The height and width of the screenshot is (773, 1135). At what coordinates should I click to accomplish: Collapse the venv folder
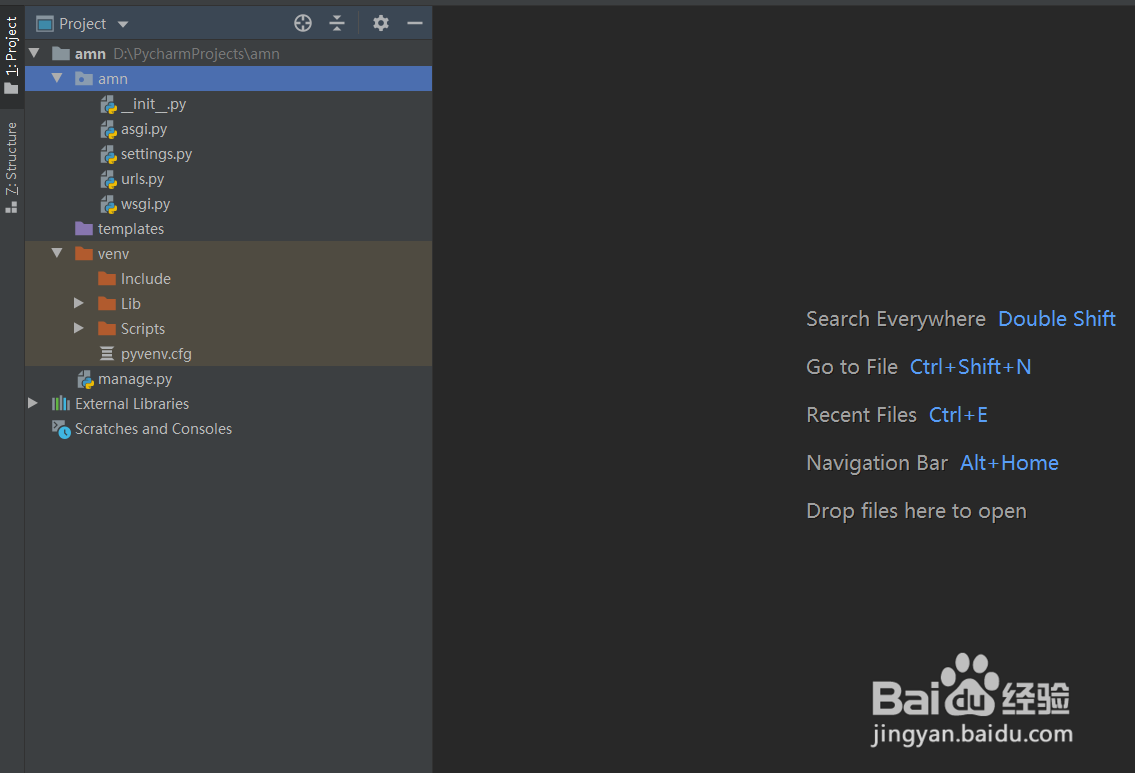click(x=57, y=254)
